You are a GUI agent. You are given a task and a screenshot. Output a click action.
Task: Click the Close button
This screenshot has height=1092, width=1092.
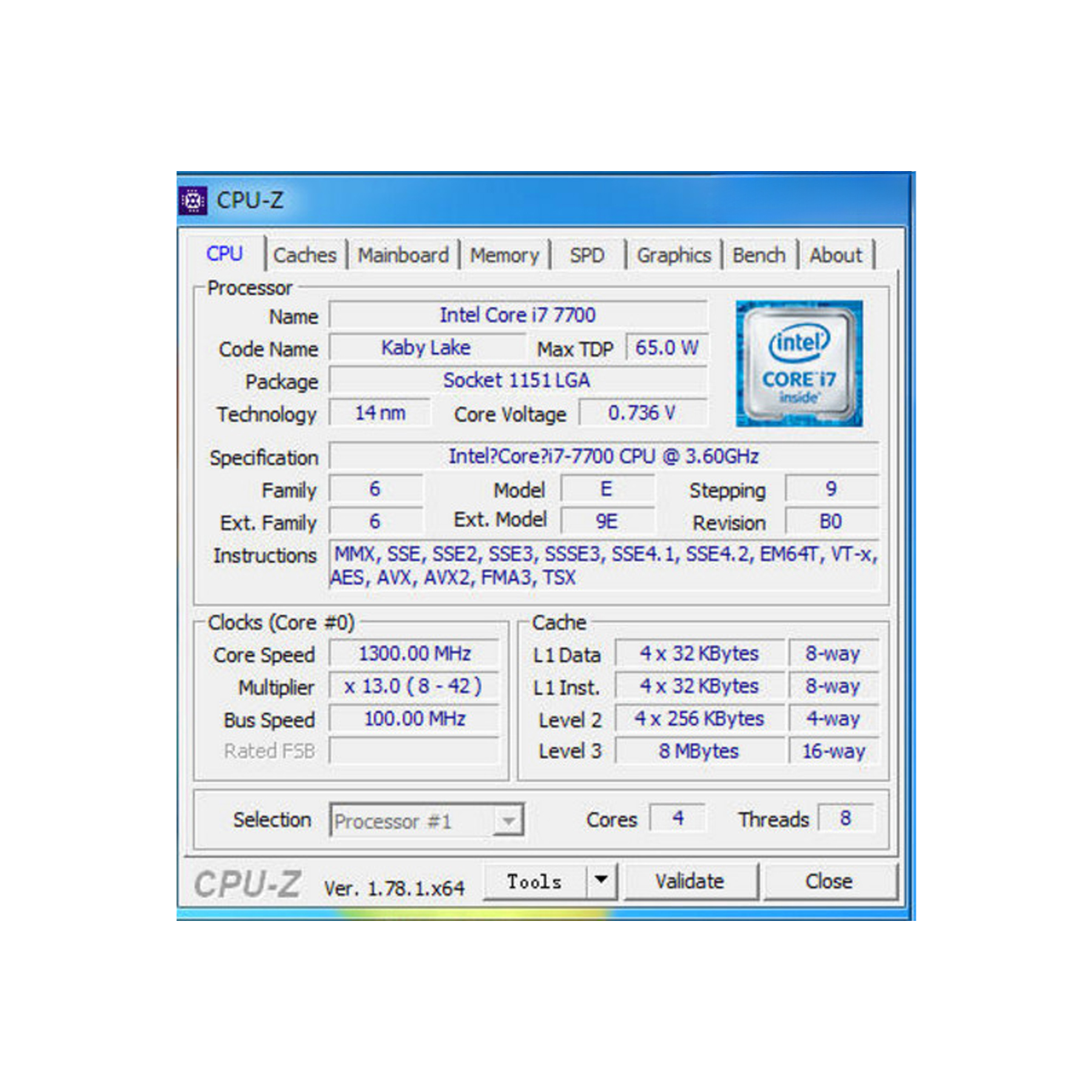click(x=829, y=881)
